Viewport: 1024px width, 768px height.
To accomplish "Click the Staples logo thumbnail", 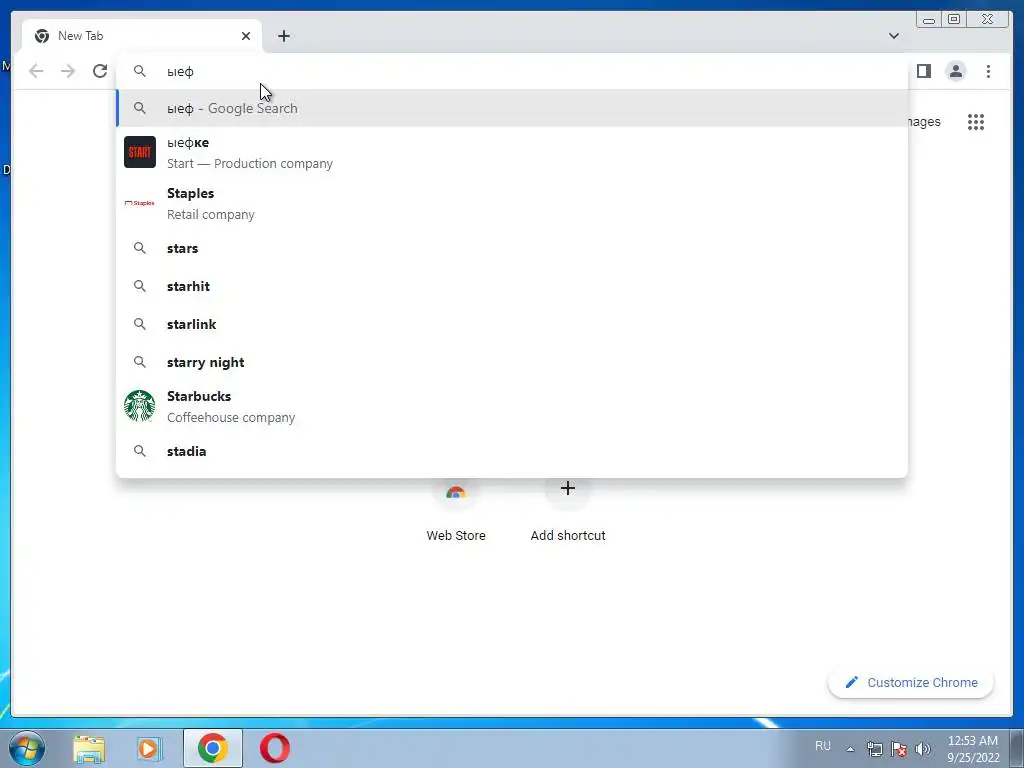I will (140, 203).
